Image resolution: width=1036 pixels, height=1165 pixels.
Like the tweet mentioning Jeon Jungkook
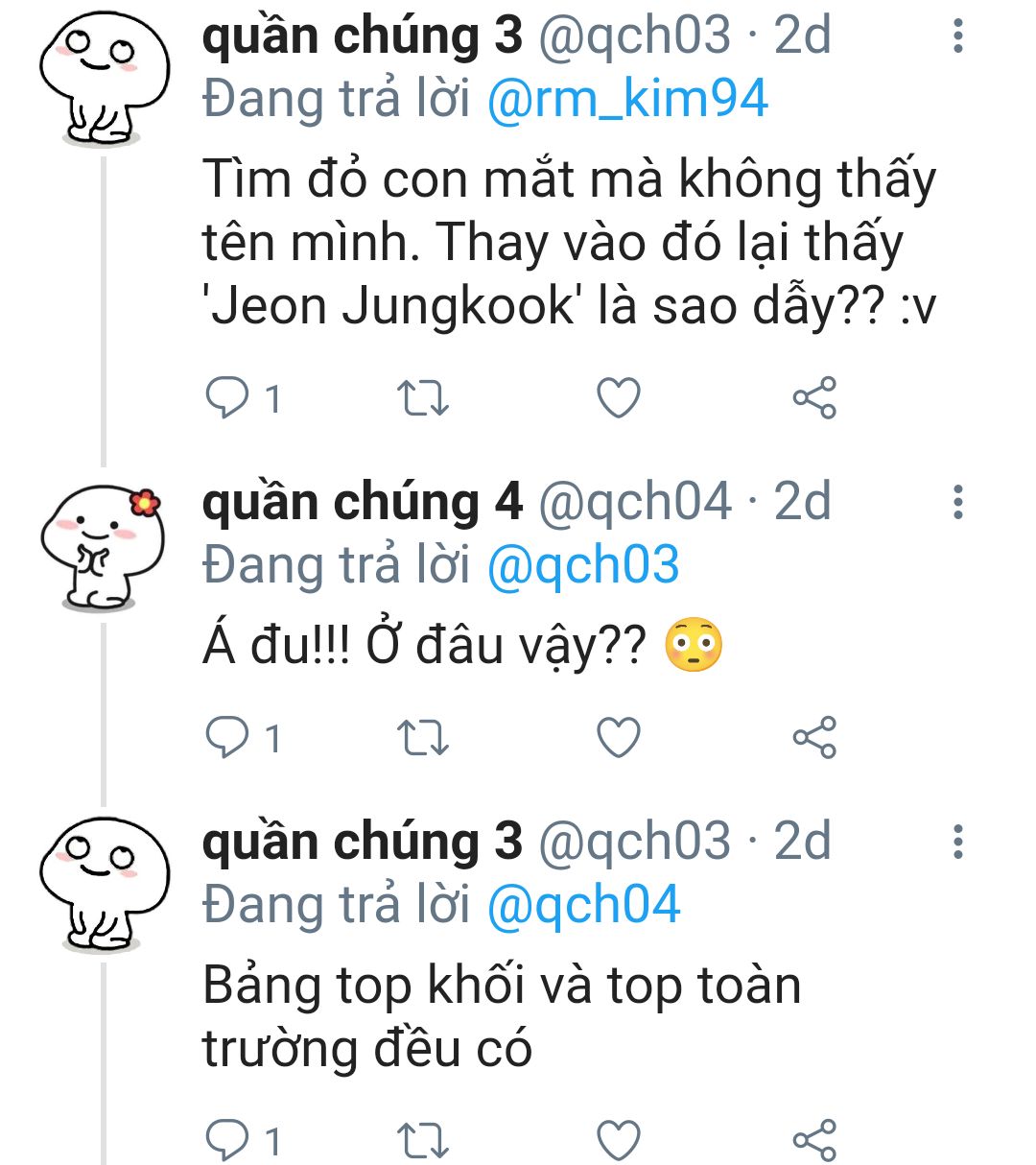tap(619, 397)
